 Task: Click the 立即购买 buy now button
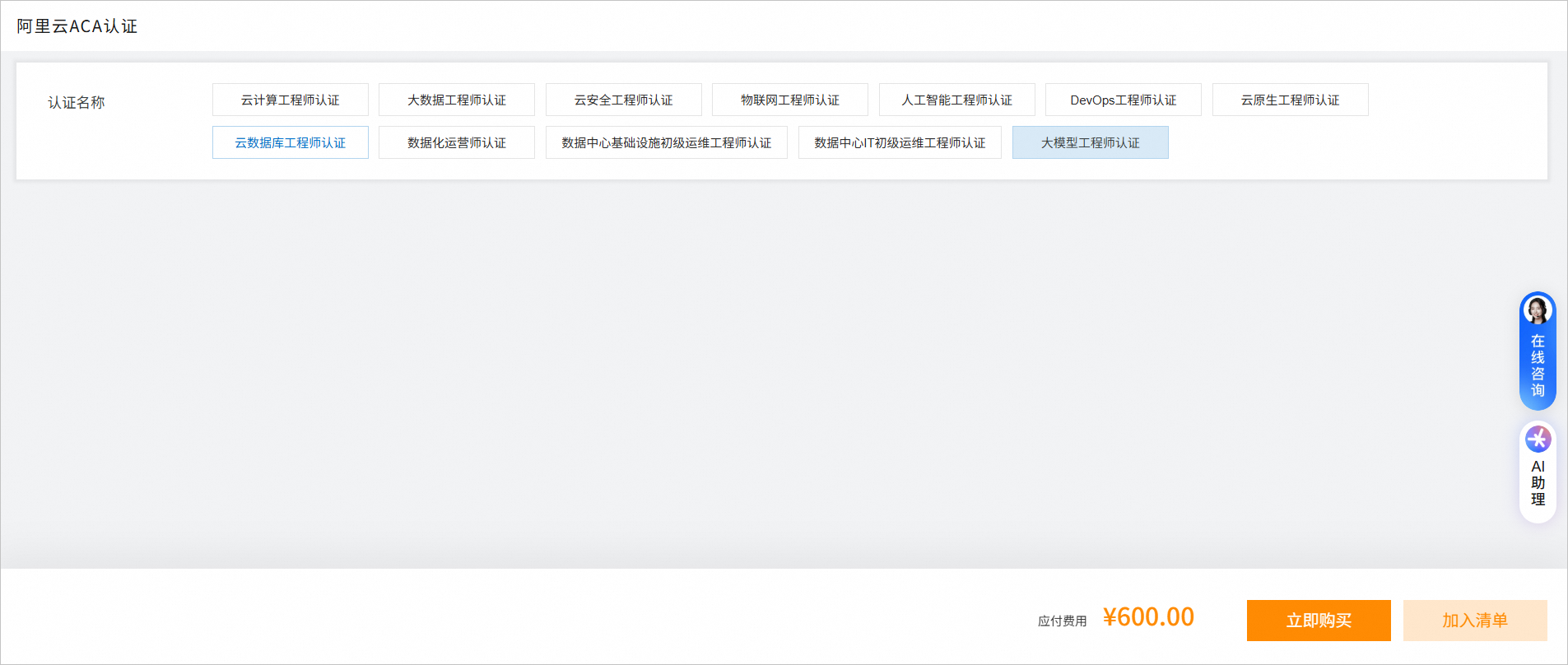pos(1319,621)
